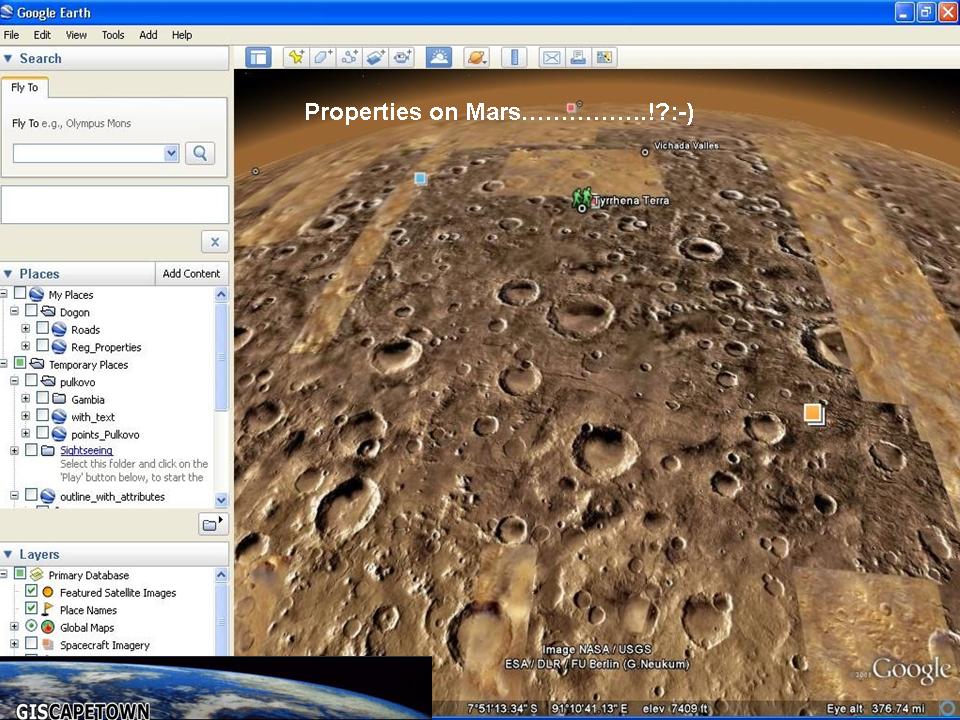Select the Global Maps radio button
The width and height of the screenshot is (960, 720).
point(31,626)
